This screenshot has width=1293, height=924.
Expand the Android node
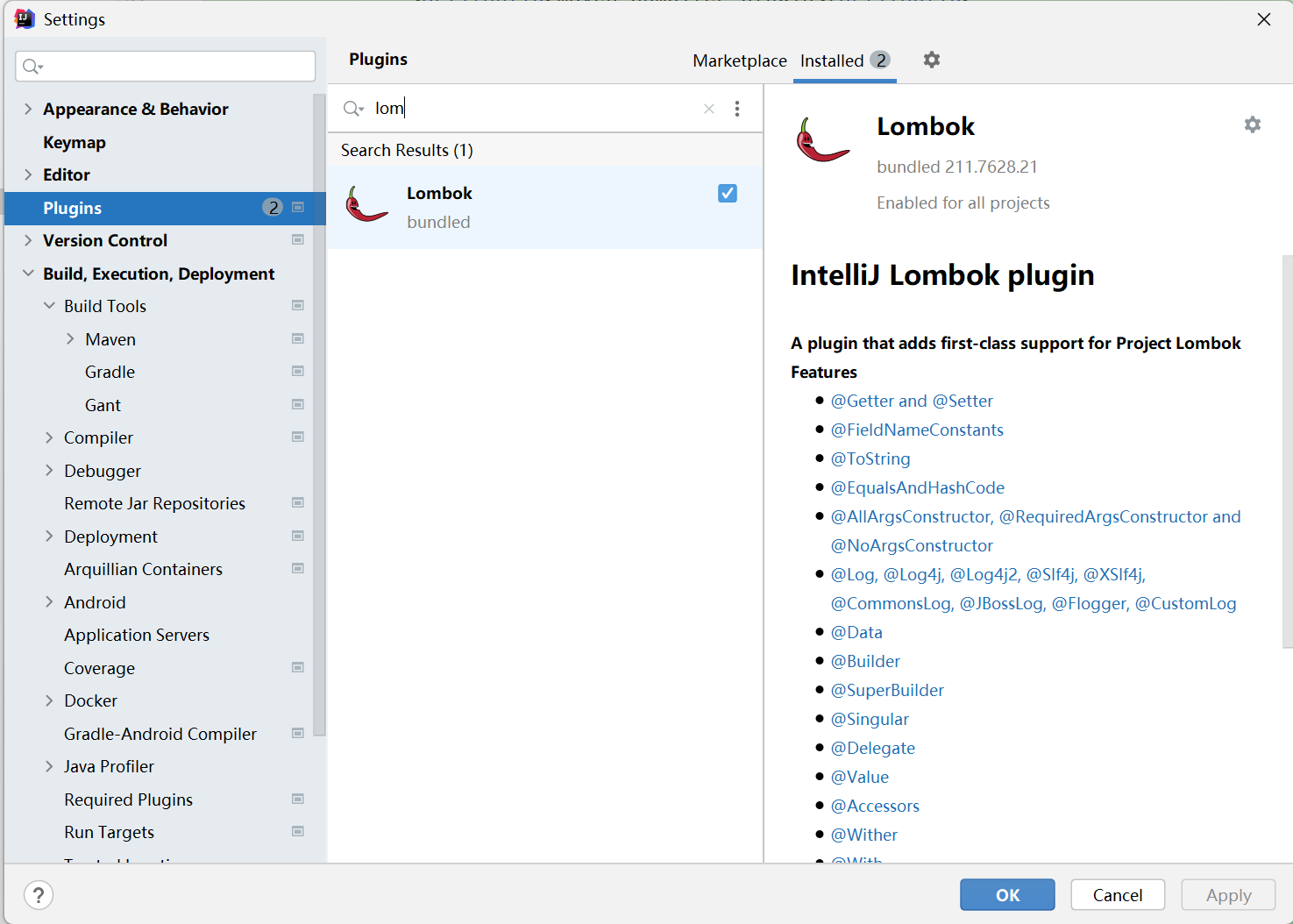[49, 602]
